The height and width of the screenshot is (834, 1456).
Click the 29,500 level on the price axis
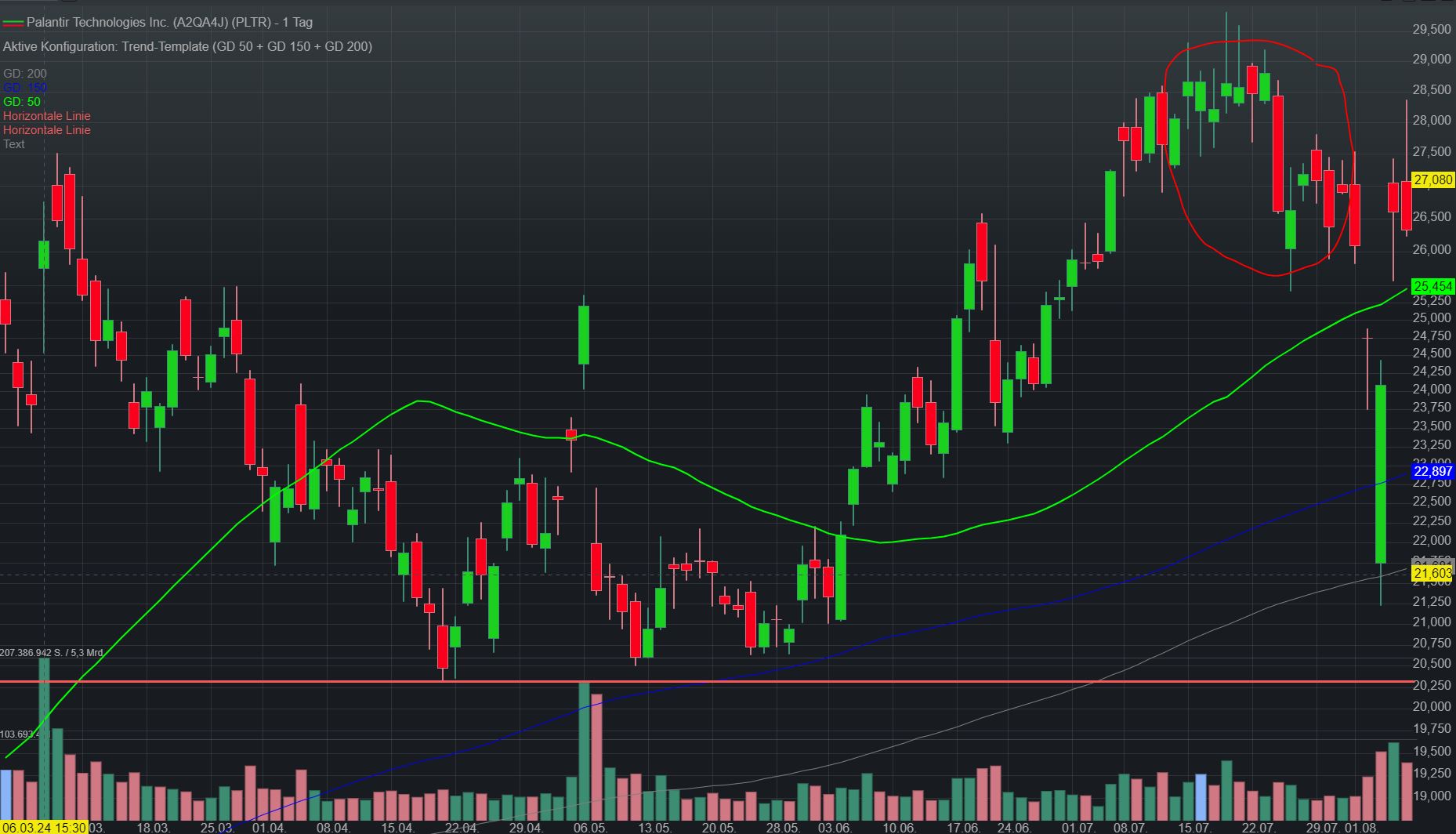pos(1432,29)
